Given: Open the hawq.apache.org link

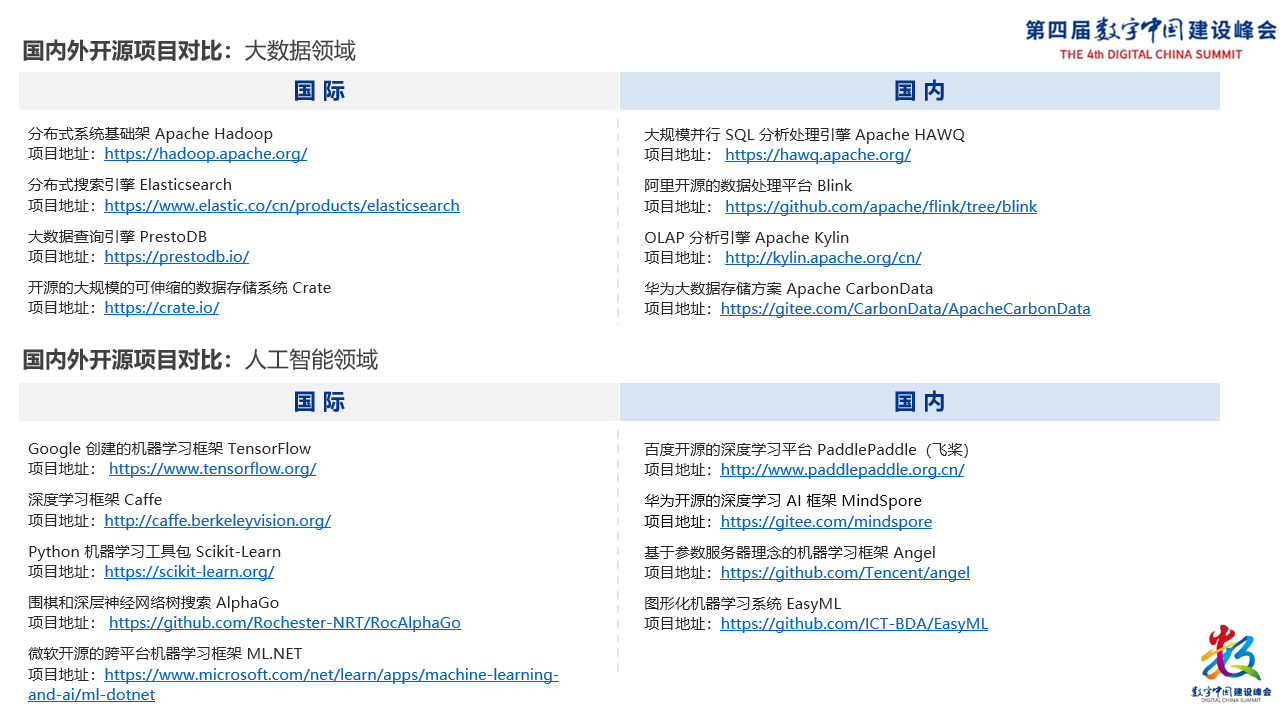Looking at the screenshot, I should (818, 155).
